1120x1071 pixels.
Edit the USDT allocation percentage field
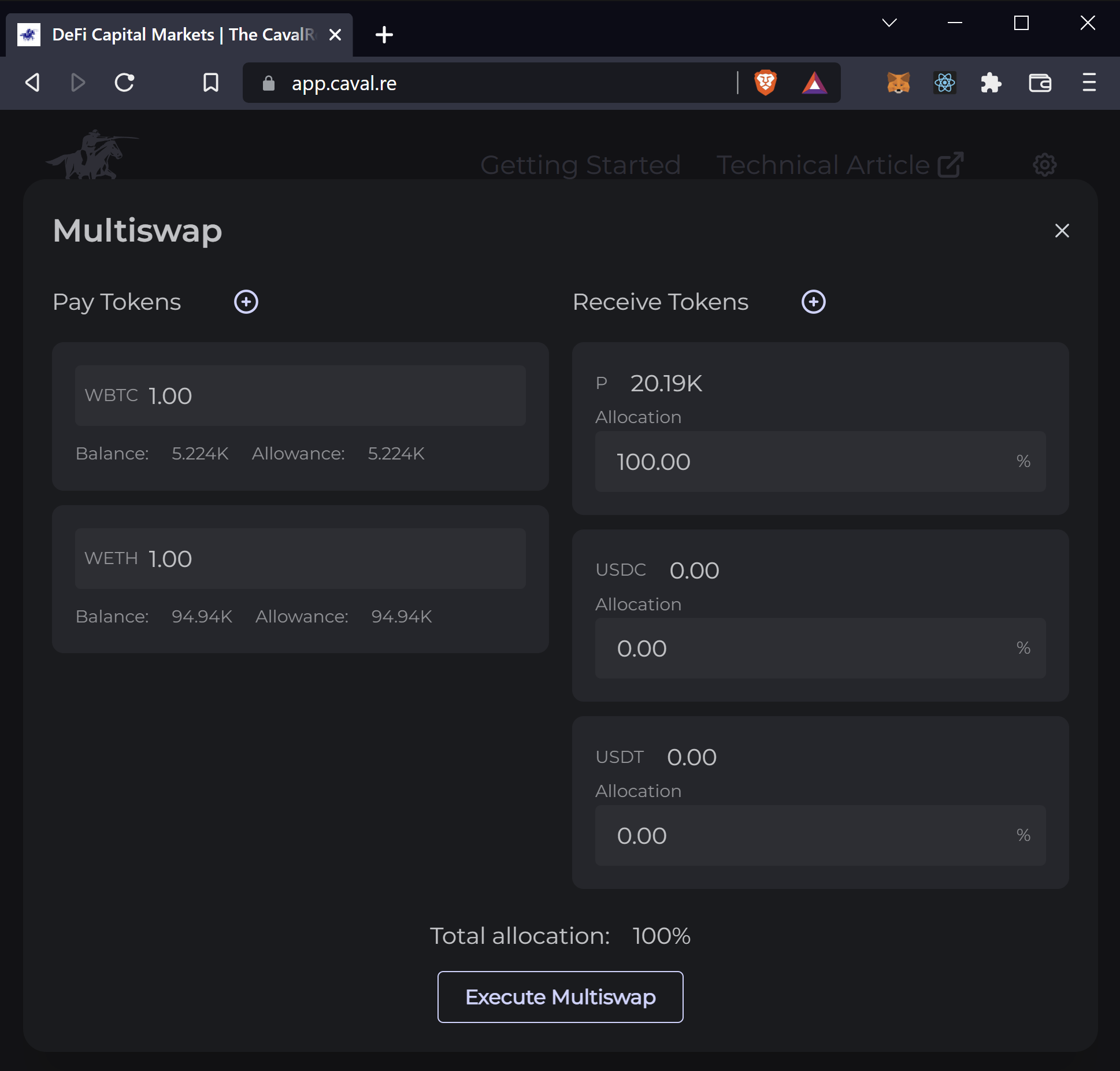pos(821,836)
